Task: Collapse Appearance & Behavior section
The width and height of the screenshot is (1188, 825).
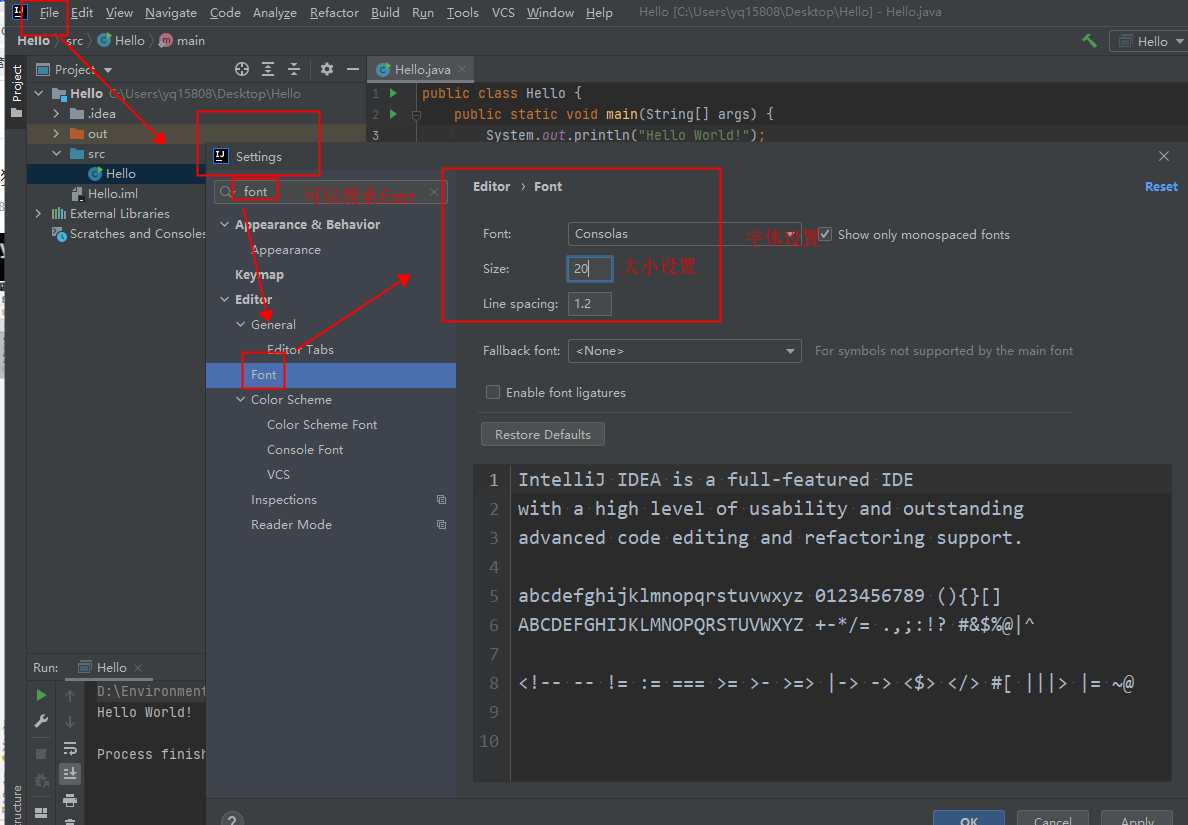Action: tap(224, 224)
